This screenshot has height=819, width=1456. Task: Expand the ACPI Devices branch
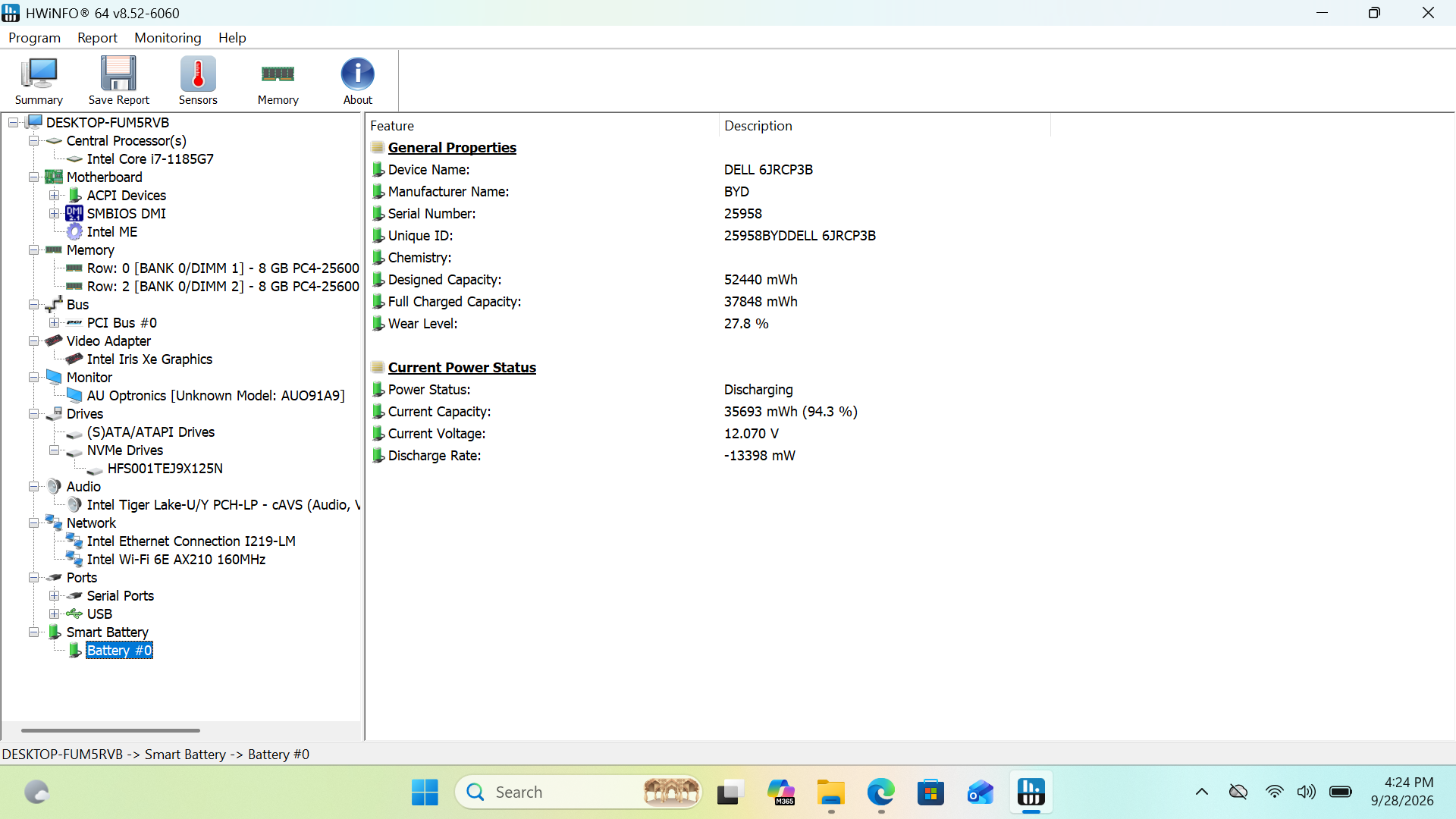click(54, 196)
